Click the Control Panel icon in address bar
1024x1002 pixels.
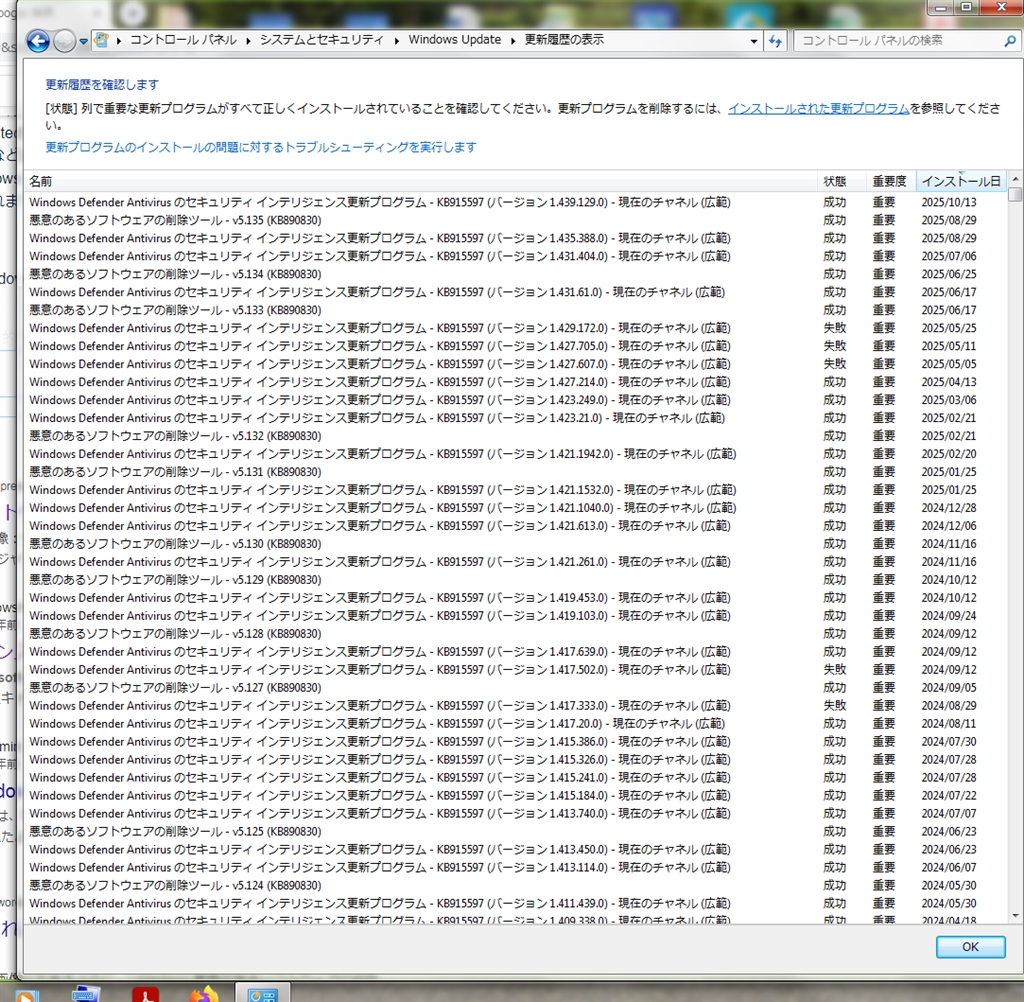pos(101,40)
